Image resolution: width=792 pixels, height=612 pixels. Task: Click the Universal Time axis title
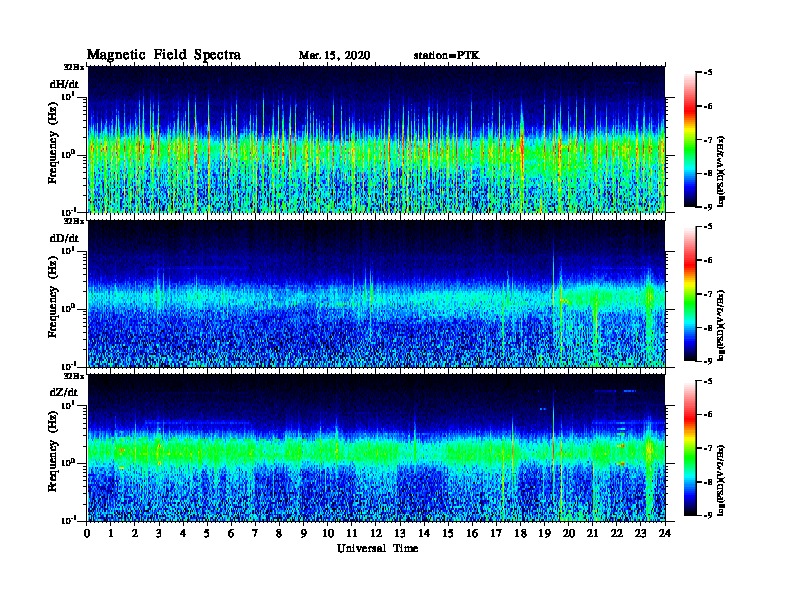click(377, 548)
